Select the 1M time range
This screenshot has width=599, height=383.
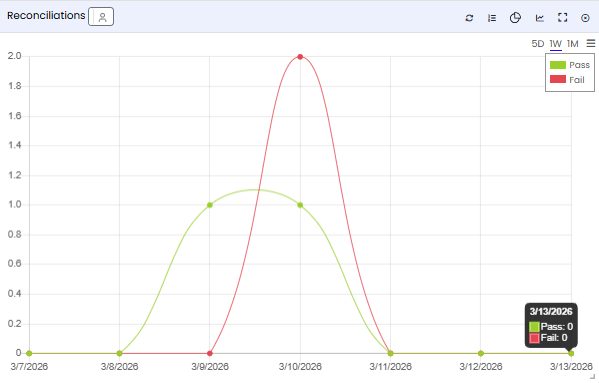click(573, 44)
